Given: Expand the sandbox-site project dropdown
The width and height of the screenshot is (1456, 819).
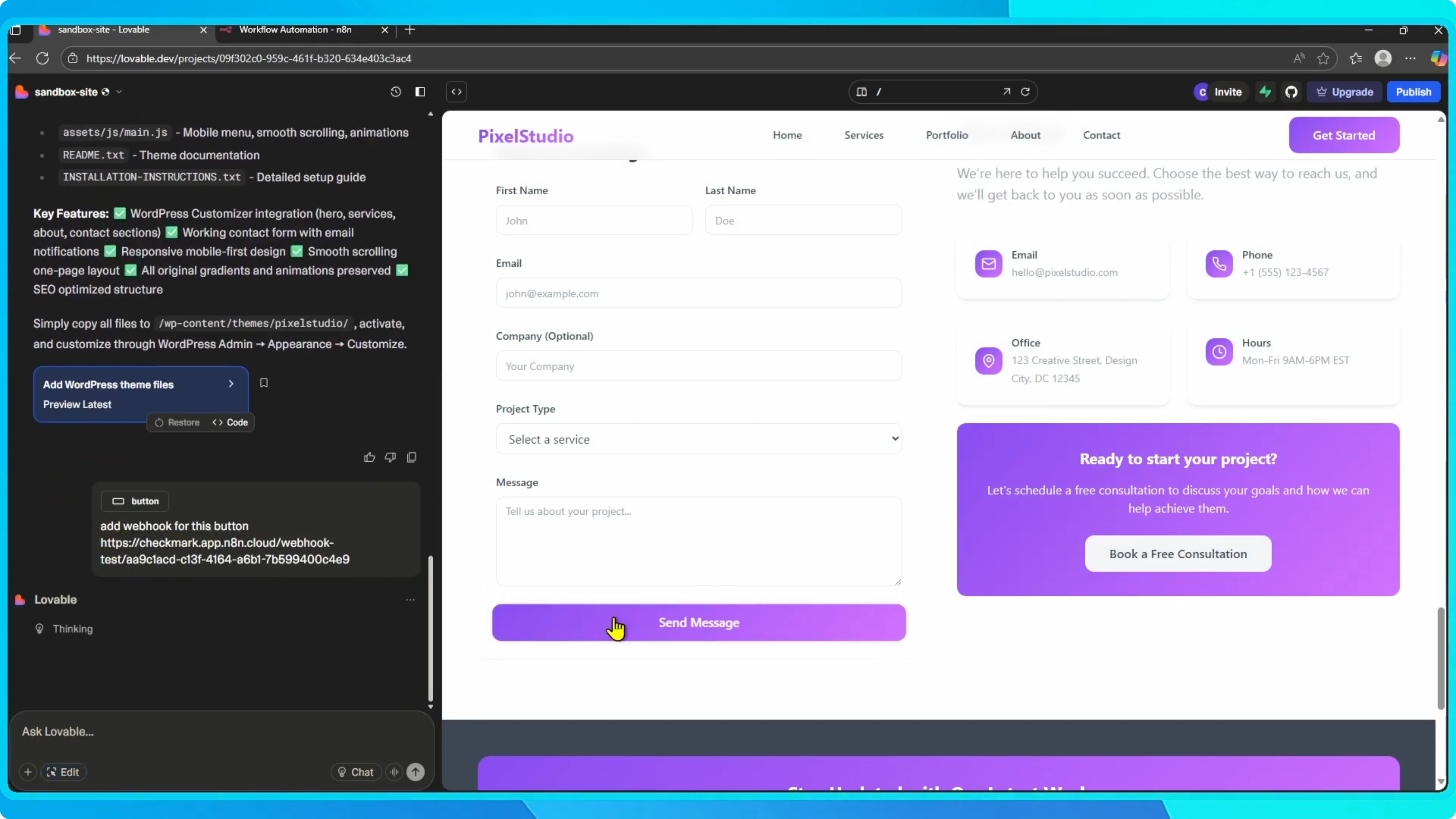Looking at the screenshot, I should coord(119,91).
